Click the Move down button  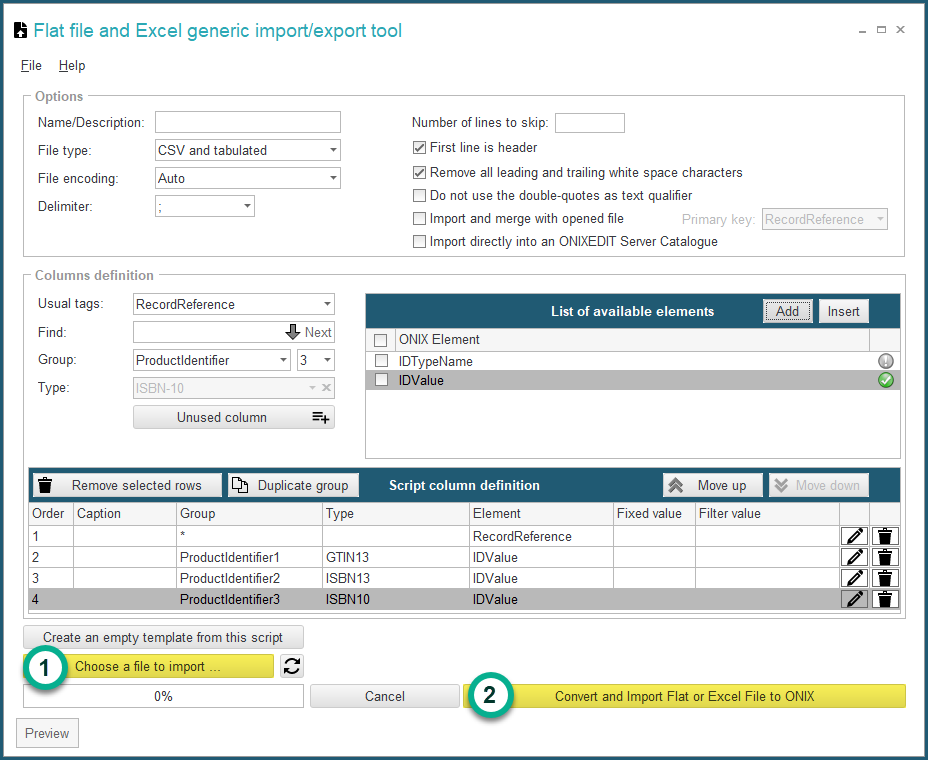pos(819,485)
